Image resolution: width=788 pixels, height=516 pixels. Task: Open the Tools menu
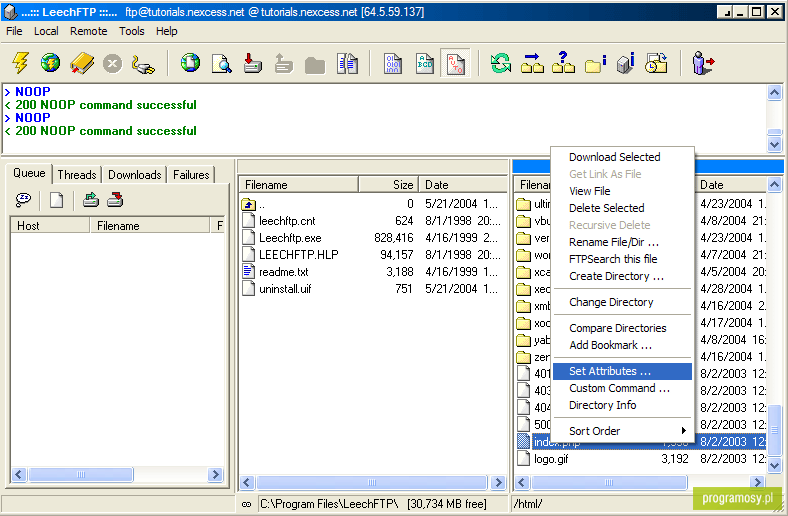coord(132,31)
